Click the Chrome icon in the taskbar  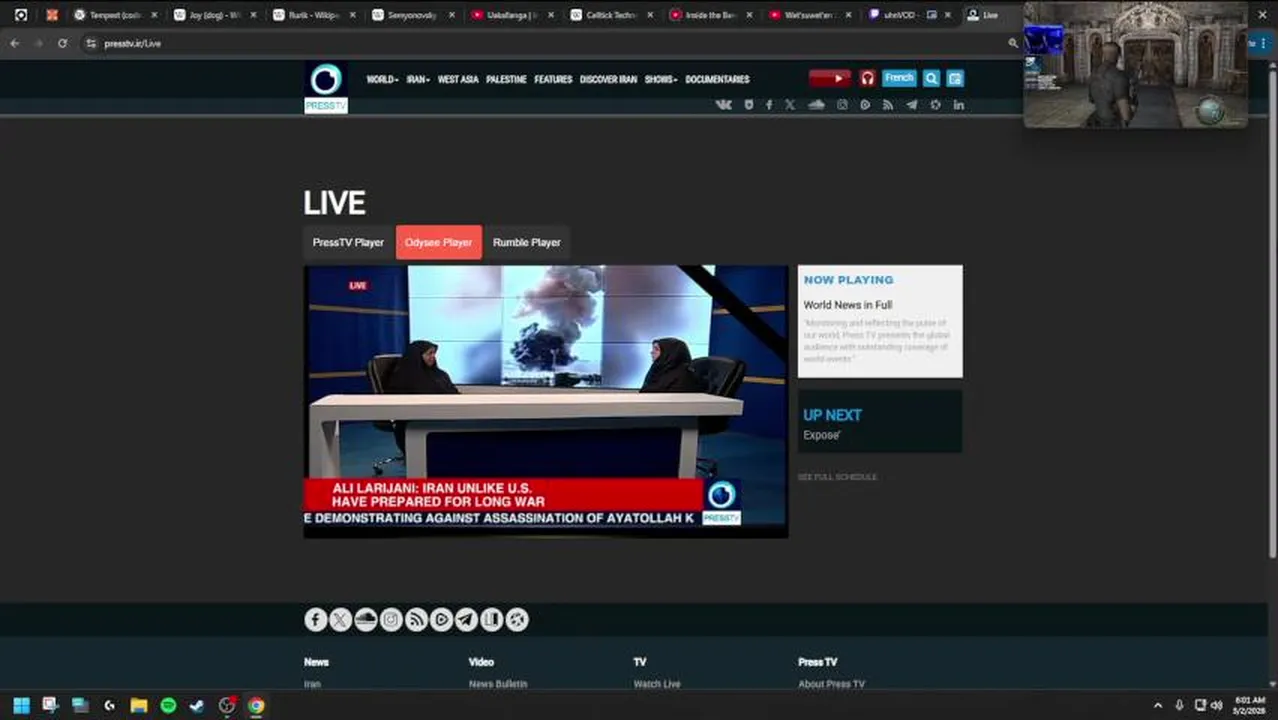tap(256, 705)
